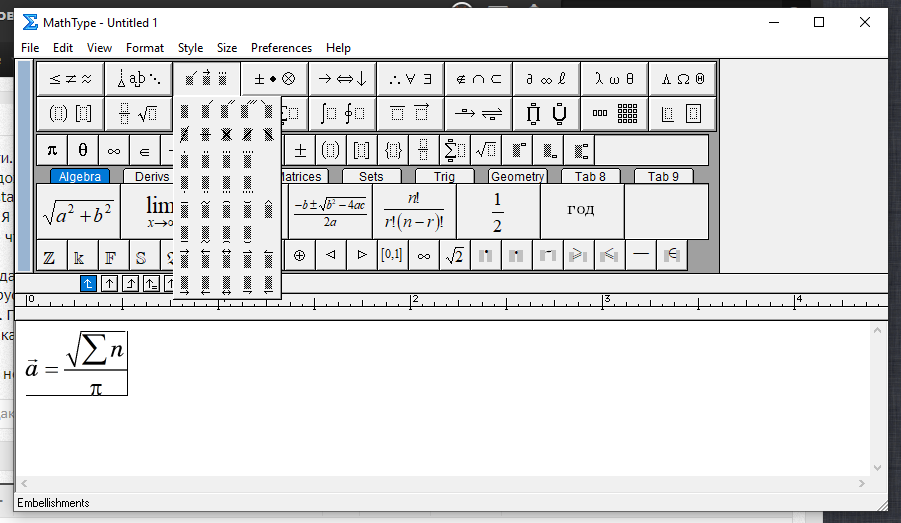The image size is (901, 523).
Task: Open the Style menu
Action: 190,48
